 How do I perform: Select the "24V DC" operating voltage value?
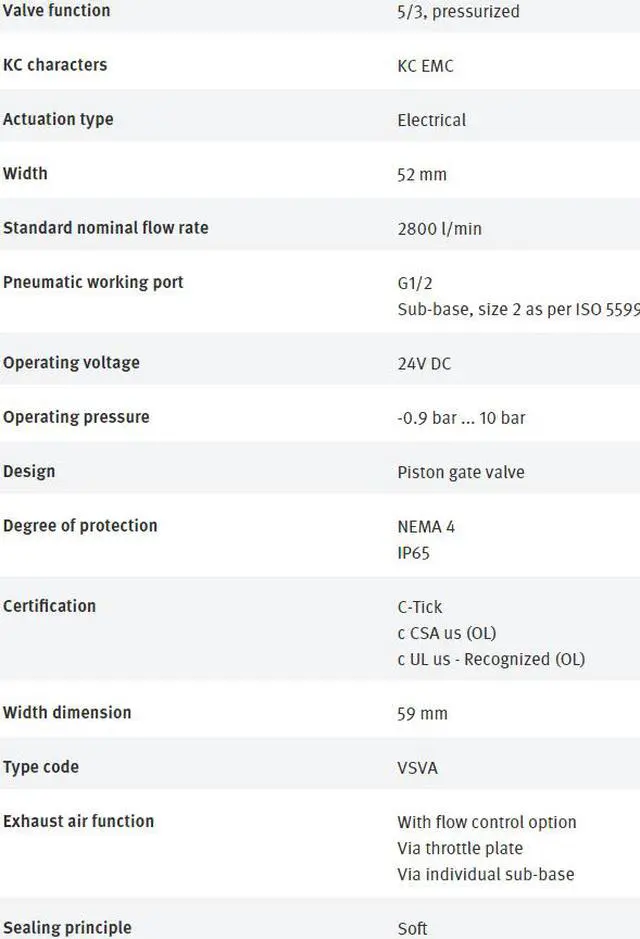(x=424, y=363)
